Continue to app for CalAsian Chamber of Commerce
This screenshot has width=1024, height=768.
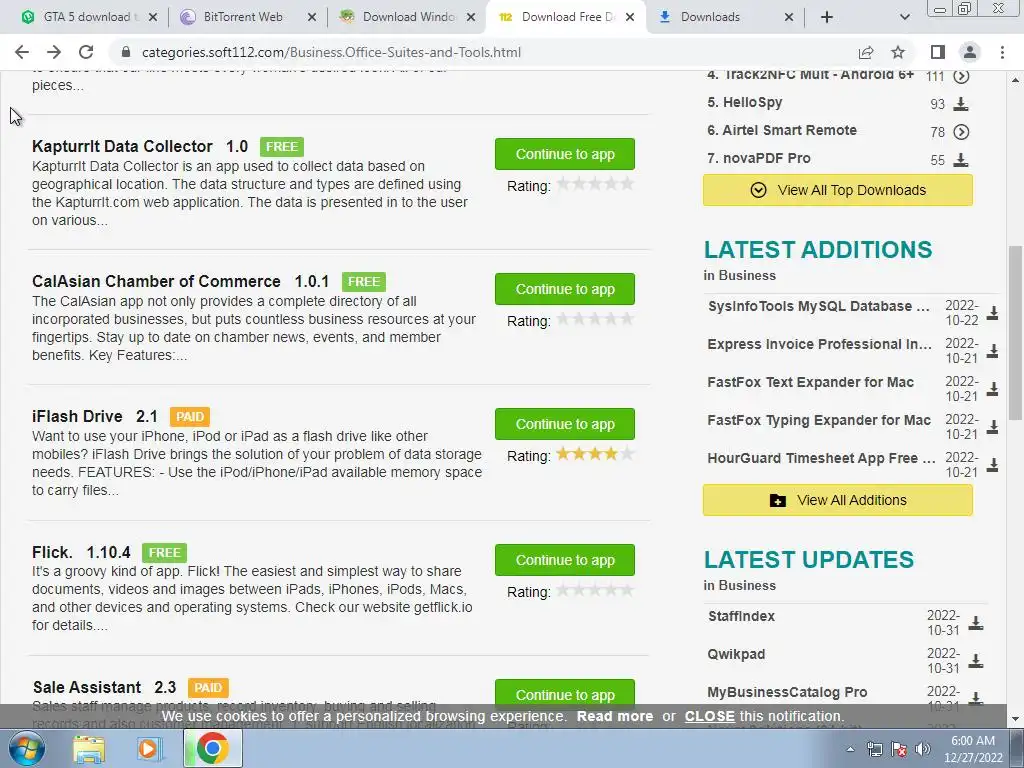(565, 289)
